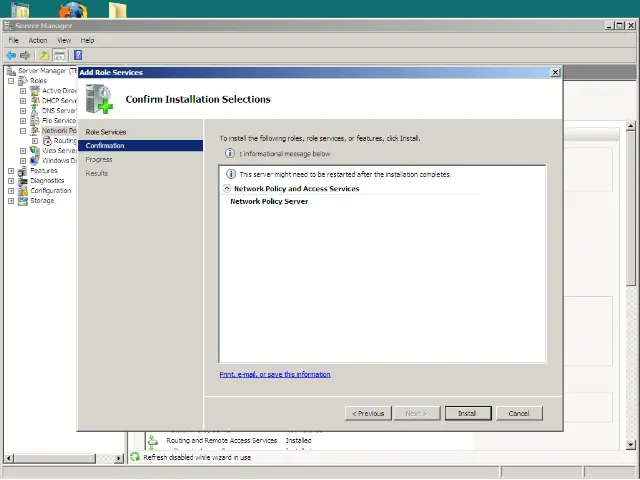
Task: Click the Forward arrow toolbar icon
Action: [25, 55]
